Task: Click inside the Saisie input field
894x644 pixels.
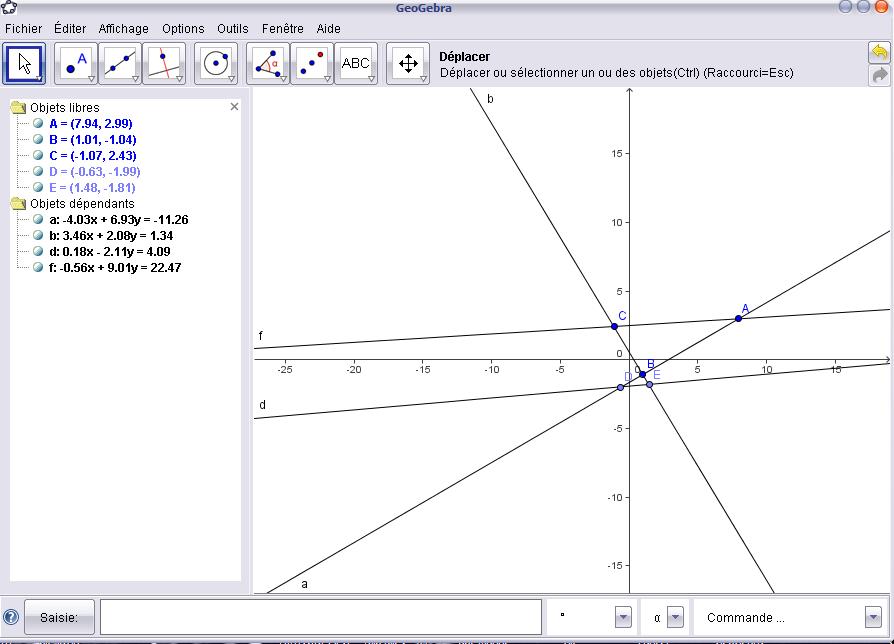Action: 320,618
